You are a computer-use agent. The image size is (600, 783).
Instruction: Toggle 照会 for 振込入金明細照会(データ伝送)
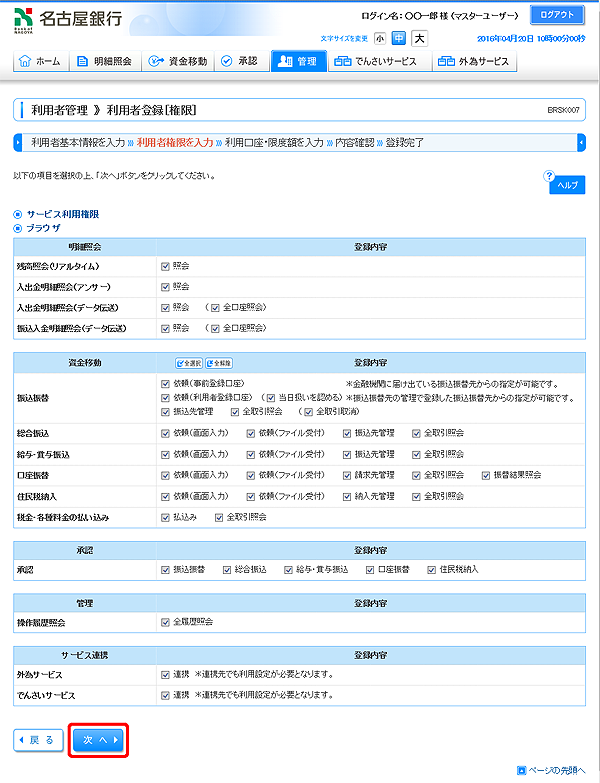165,329
